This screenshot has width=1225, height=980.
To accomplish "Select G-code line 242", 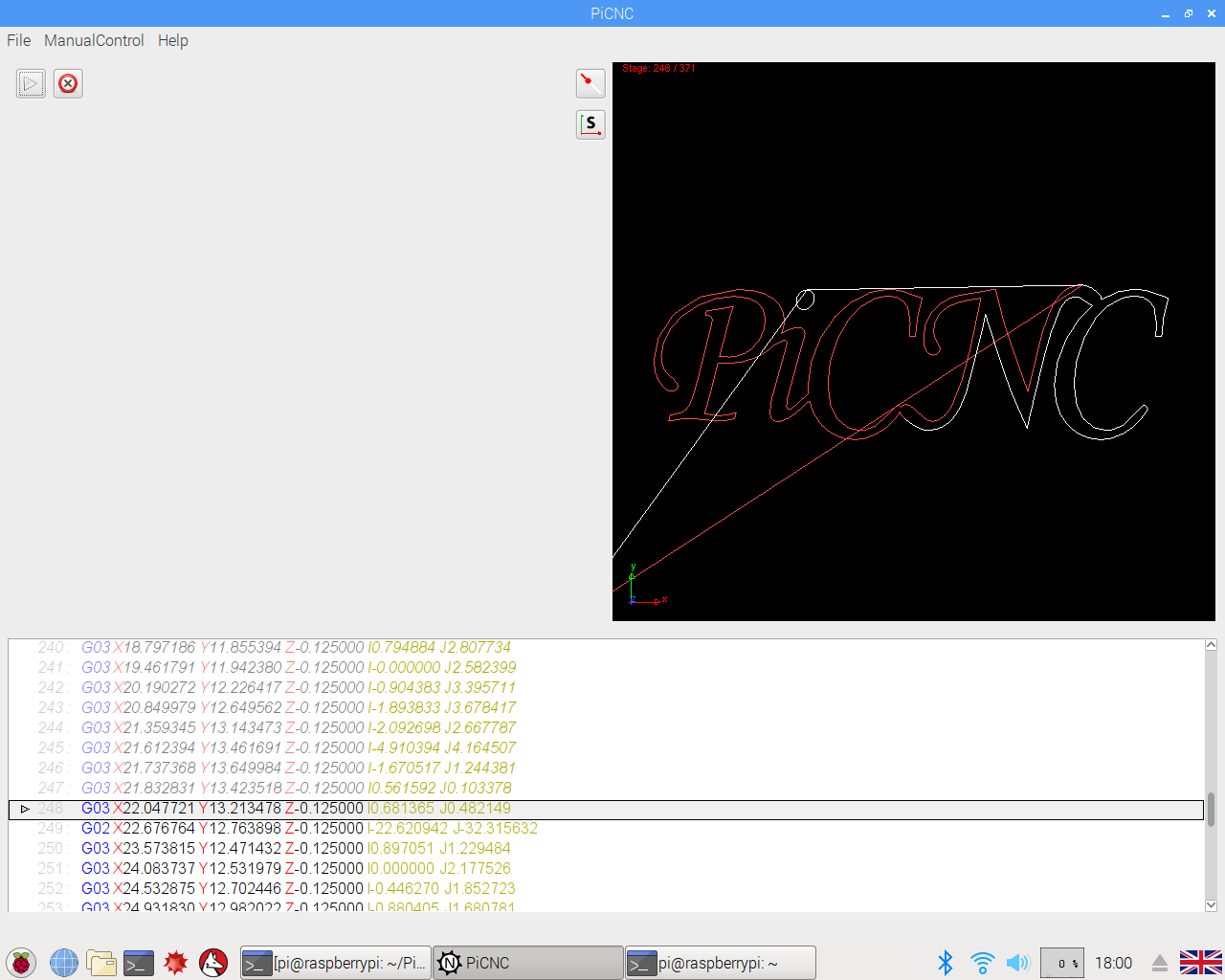I will (x=606, y=688).
